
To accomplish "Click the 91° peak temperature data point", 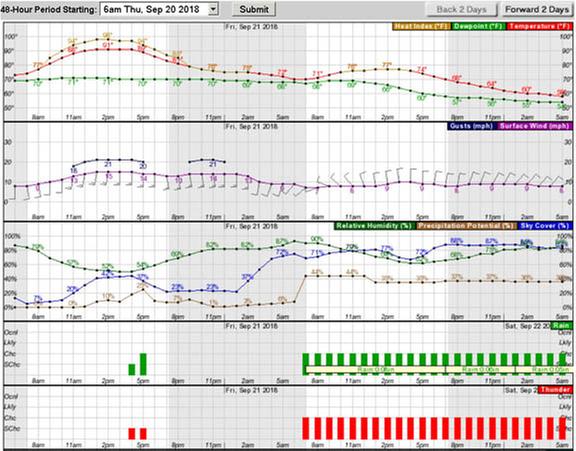I will 108,50.
